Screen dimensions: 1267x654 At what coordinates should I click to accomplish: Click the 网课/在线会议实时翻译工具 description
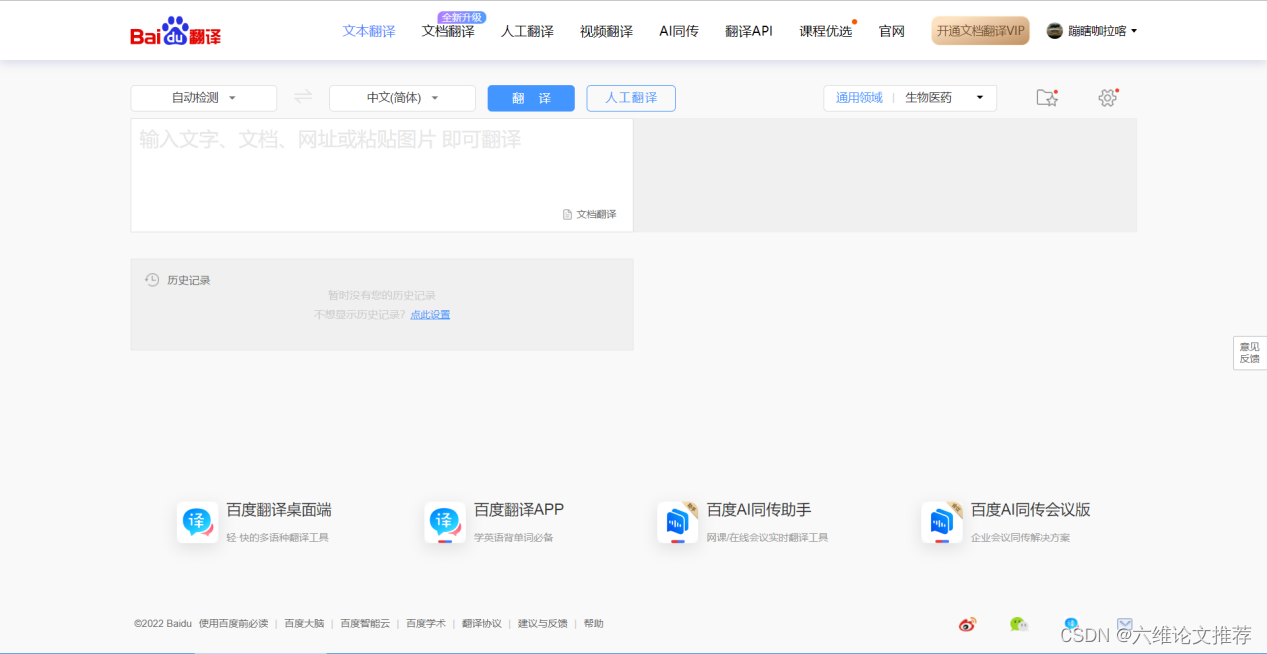[768, 538]
